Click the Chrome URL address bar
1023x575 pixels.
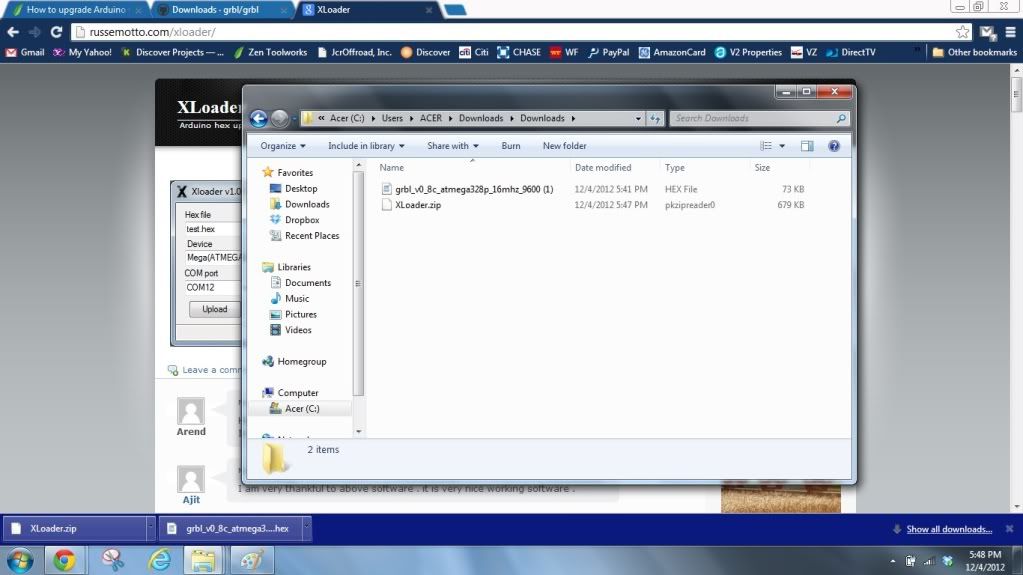(519, 31)
